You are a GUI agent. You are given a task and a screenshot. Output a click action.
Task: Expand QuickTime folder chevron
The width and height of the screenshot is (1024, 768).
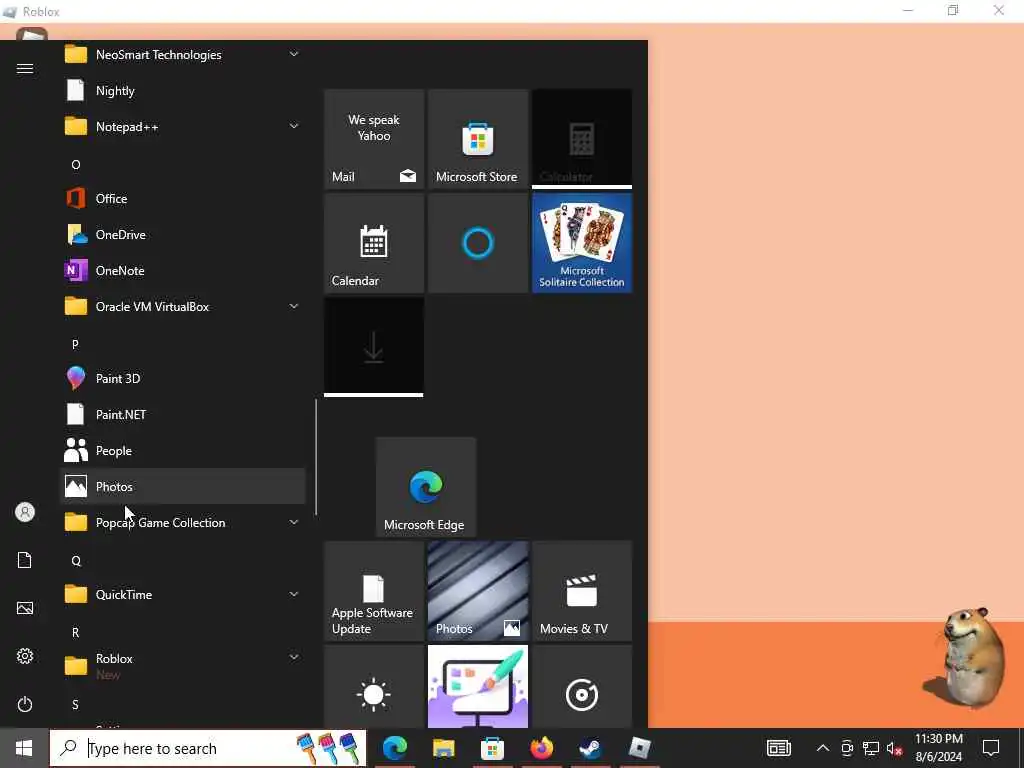294,594
